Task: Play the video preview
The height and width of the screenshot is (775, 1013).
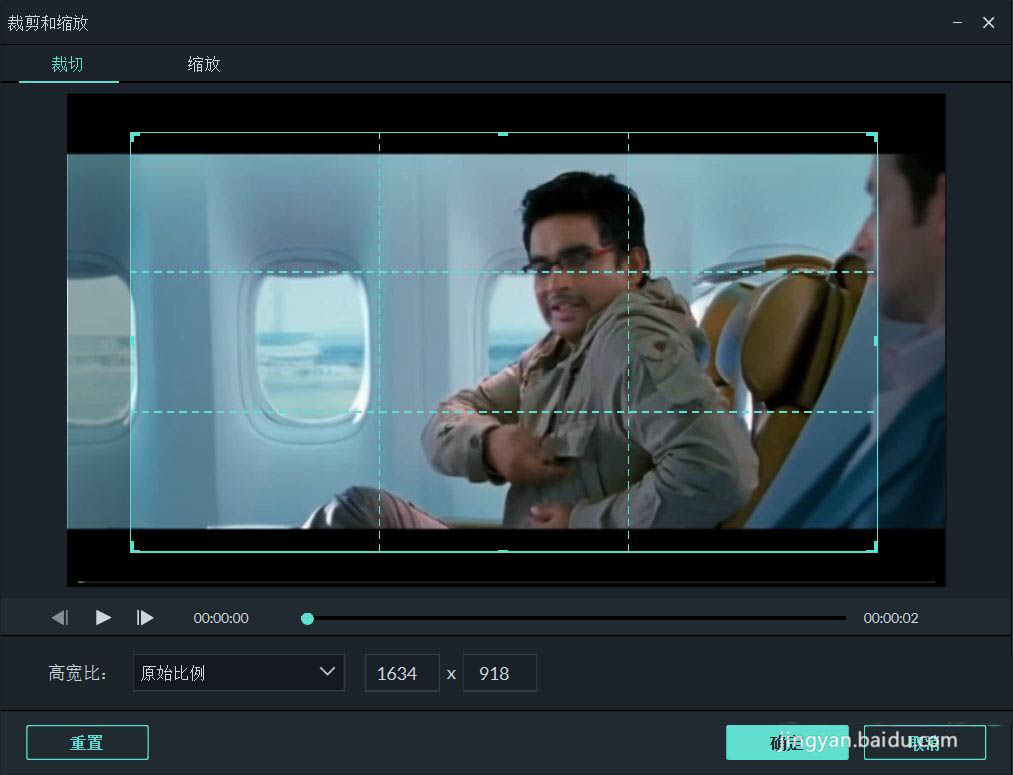Action: click(x=103, y=618)
